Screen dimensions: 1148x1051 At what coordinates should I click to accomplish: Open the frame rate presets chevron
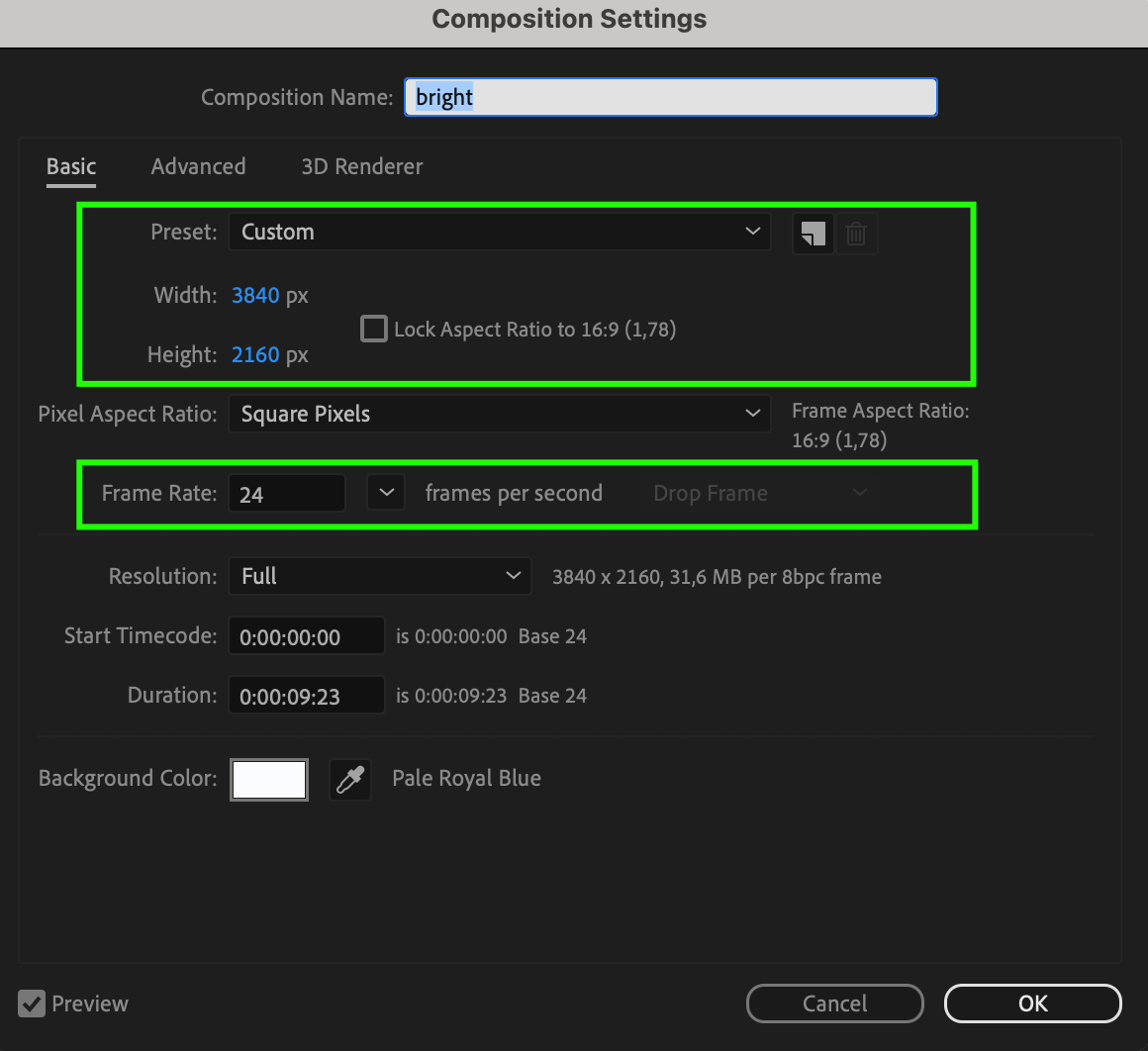386,493
